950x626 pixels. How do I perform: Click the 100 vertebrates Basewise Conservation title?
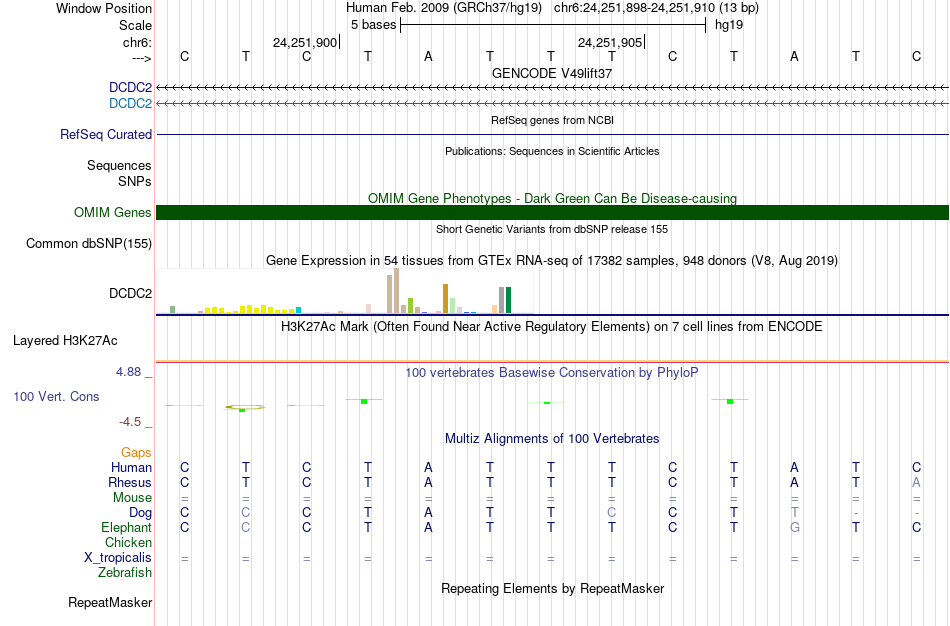(x=552, y=373)
